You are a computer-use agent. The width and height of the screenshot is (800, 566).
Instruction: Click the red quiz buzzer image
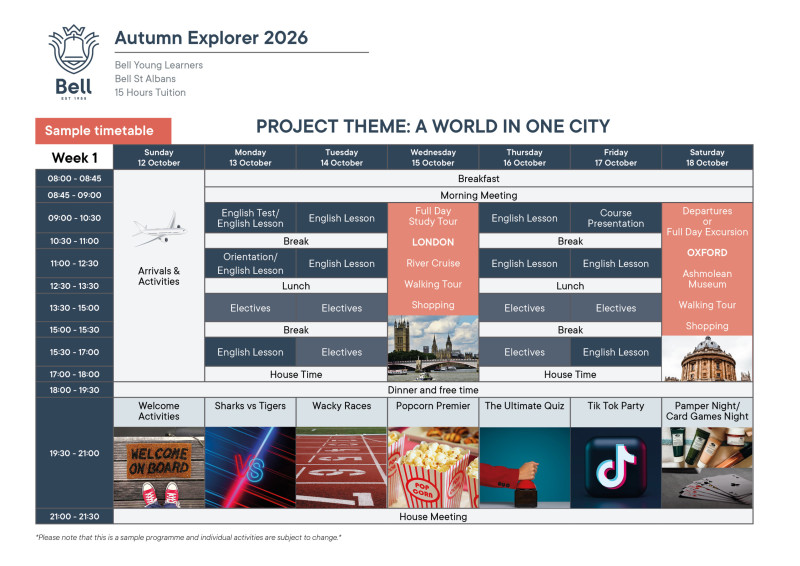[524, 468]
